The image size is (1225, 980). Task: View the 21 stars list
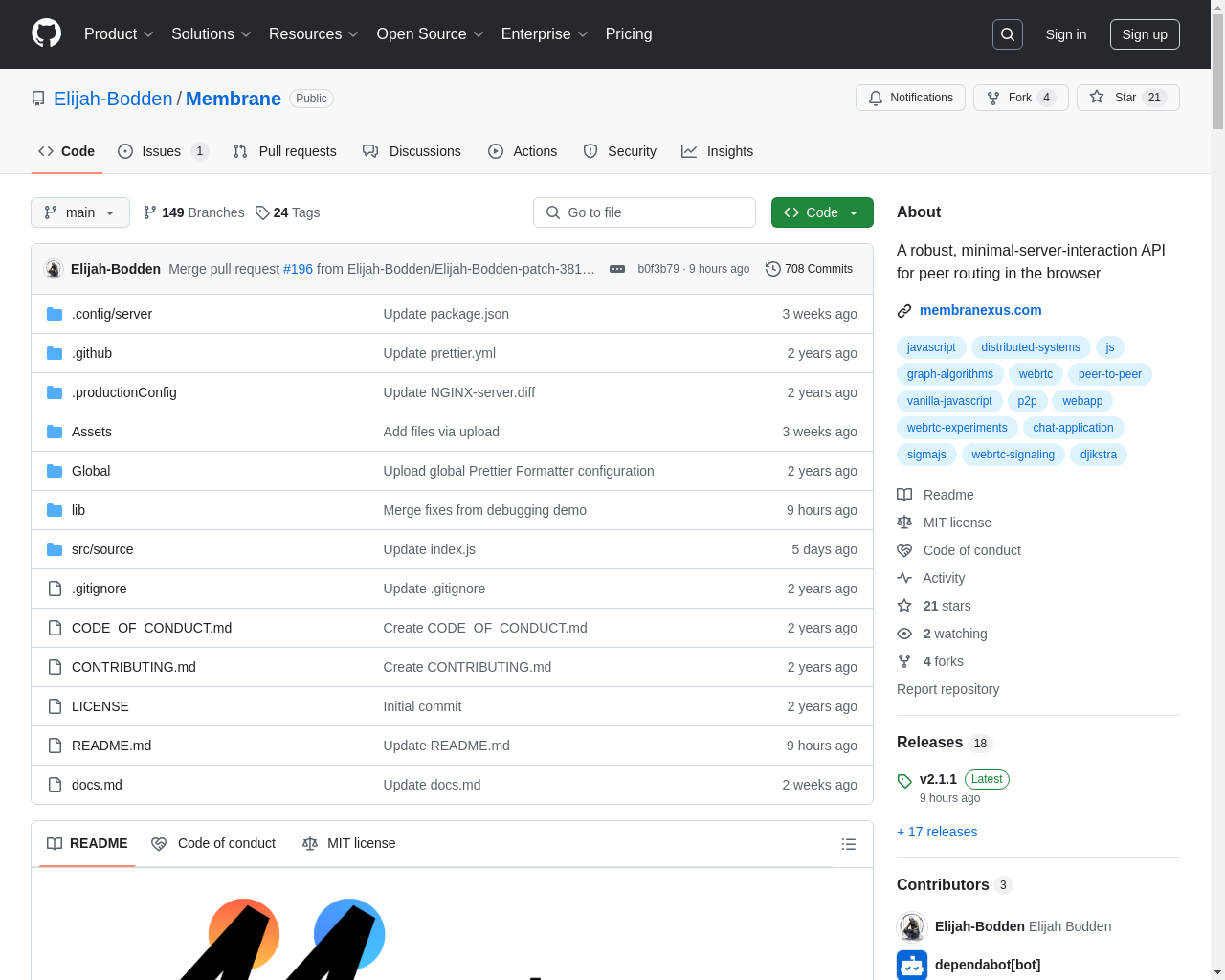934,606
